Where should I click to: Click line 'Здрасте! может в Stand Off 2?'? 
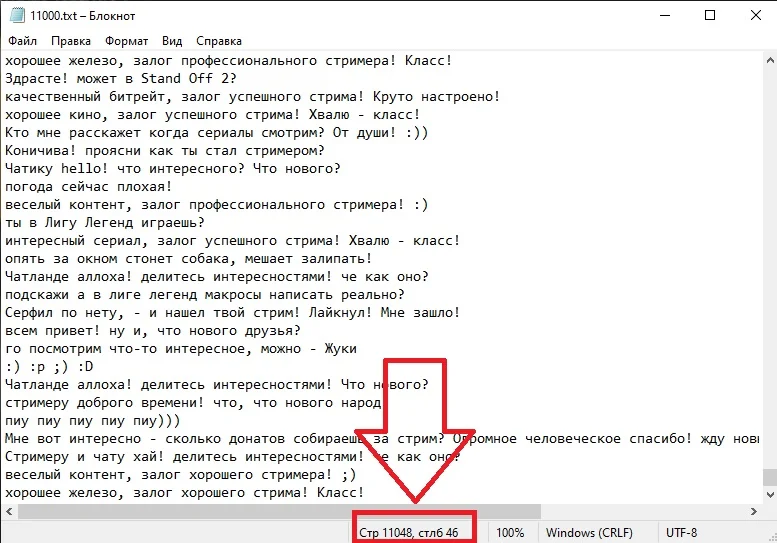point(121,78)
